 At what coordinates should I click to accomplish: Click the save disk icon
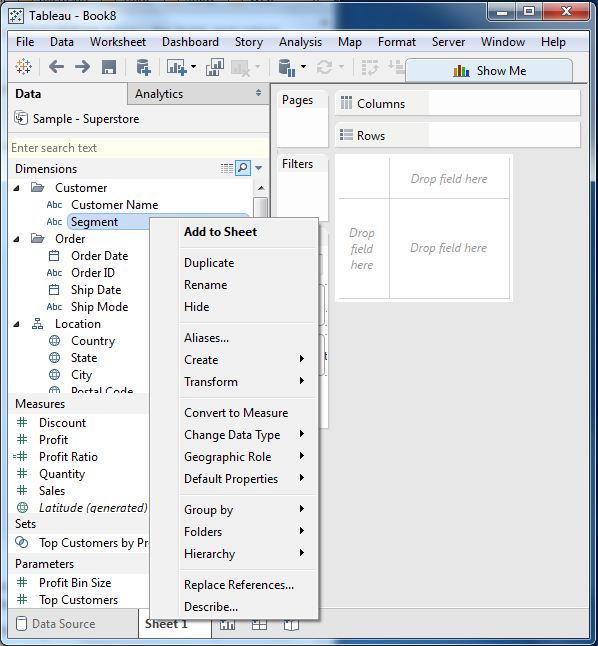109,67
